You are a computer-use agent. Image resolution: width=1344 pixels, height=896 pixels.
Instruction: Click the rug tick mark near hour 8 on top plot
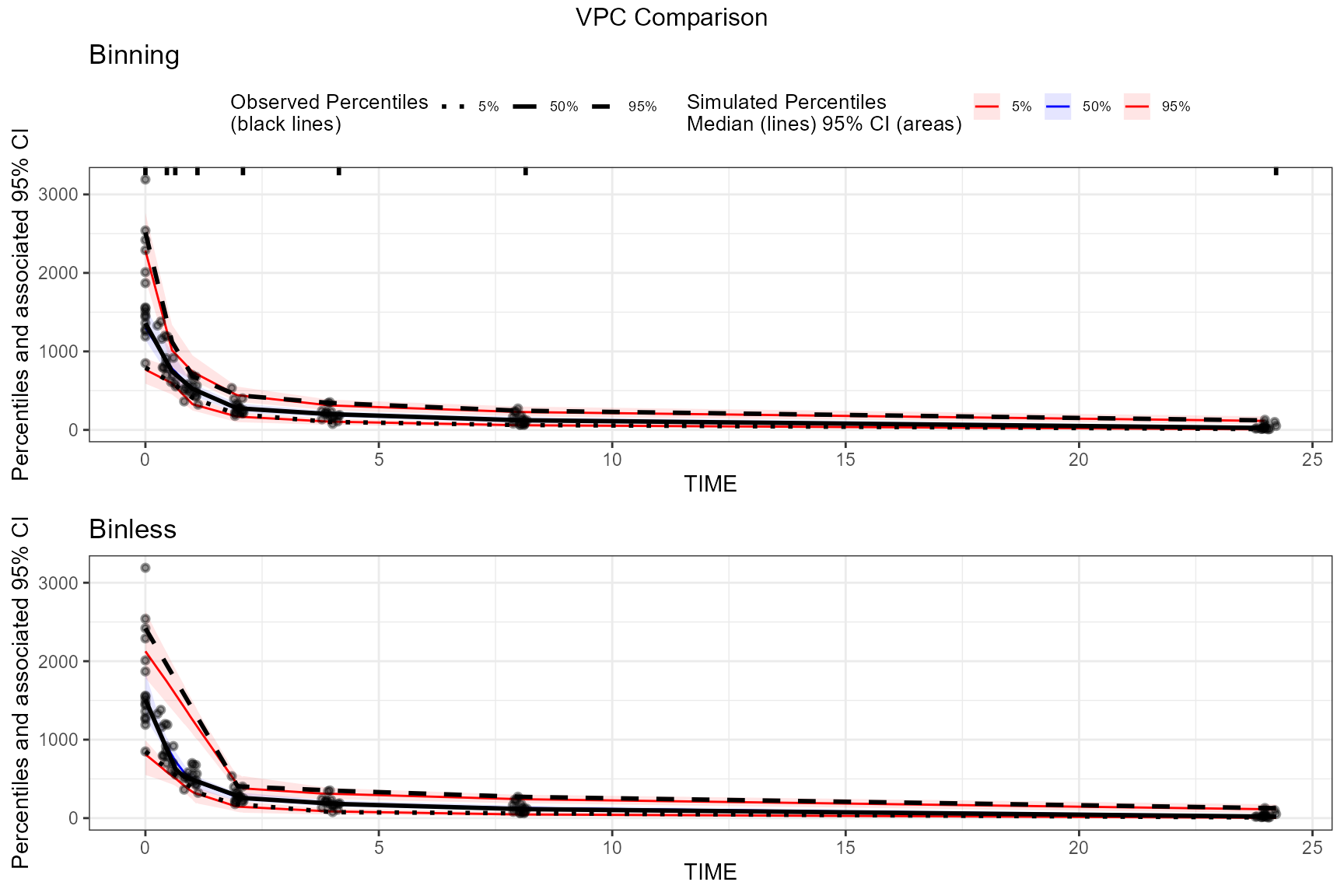tap(526, 171)
